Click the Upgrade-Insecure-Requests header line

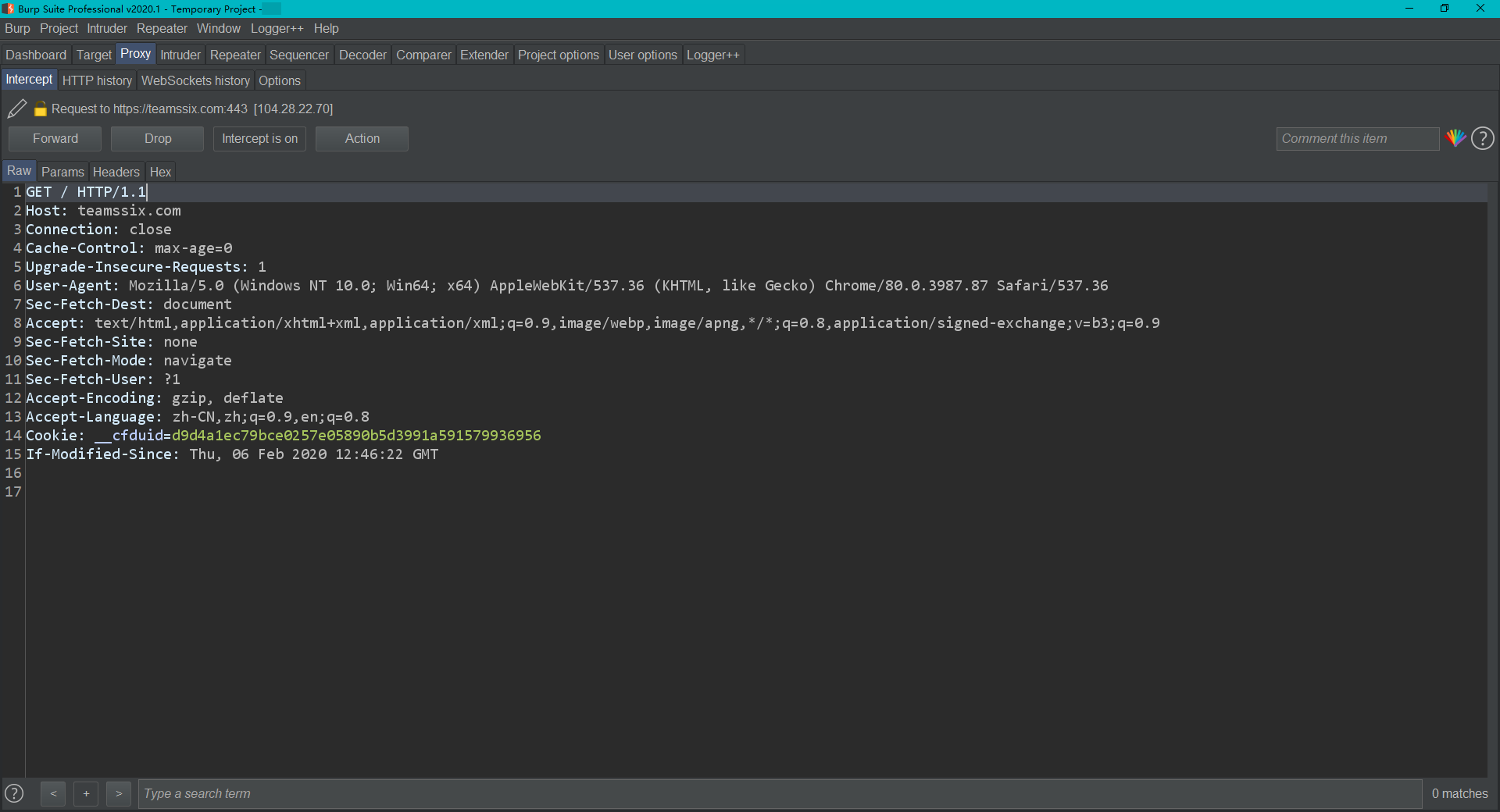146,267
